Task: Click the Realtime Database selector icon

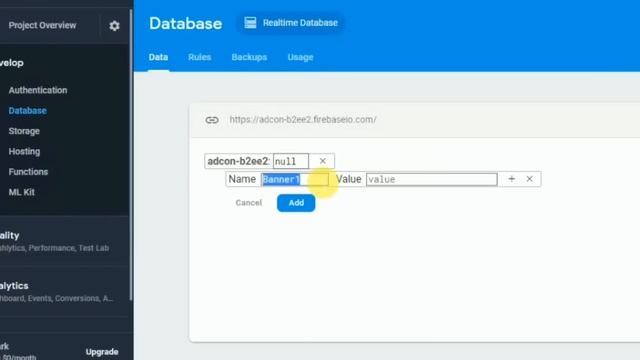Action: 250,23
